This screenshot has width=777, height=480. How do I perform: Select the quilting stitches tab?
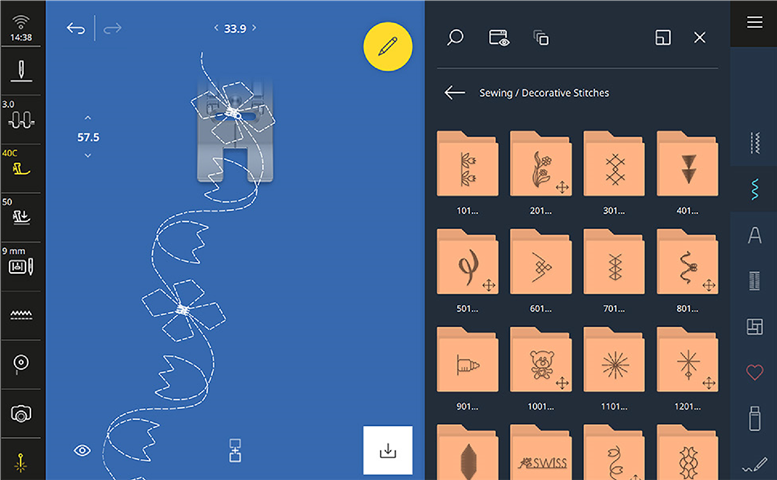754,327
